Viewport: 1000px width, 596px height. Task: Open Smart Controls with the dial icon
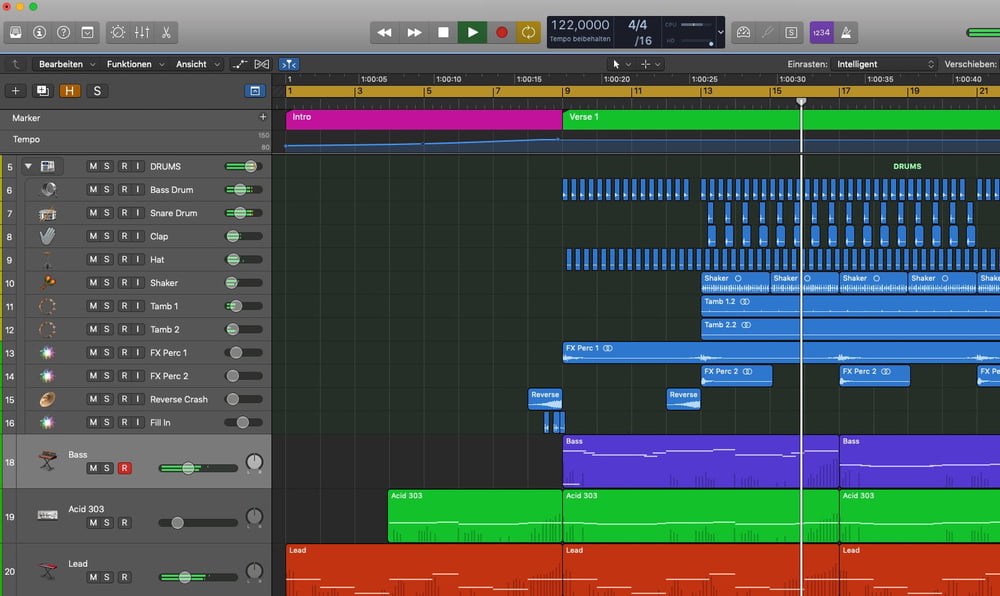(x=118, y=32)
